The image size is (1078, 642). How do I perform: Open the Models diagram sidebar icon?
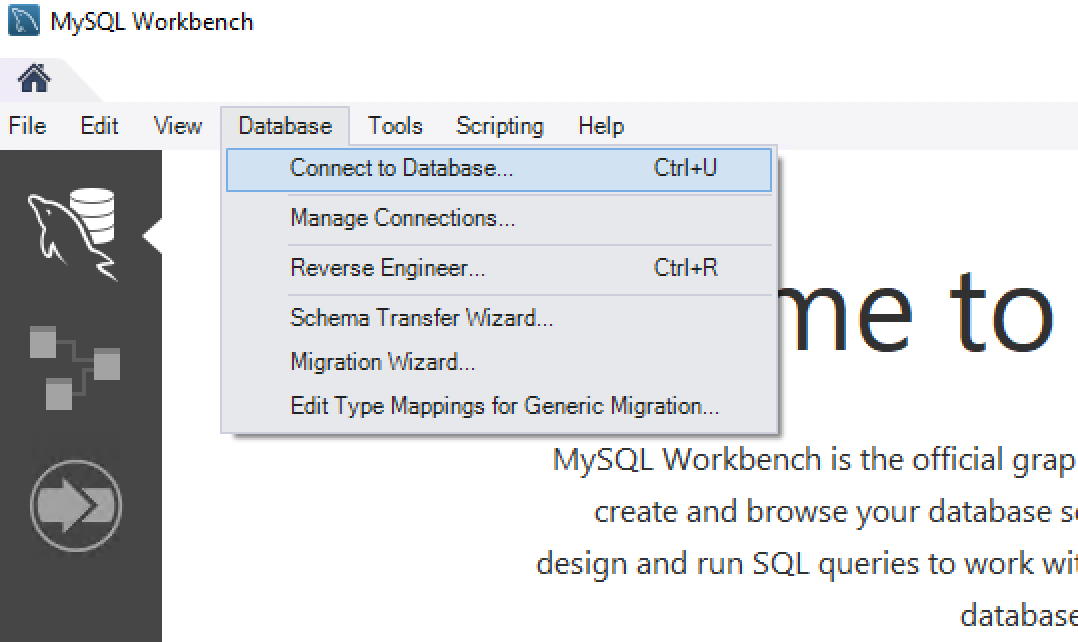point(75,368)
